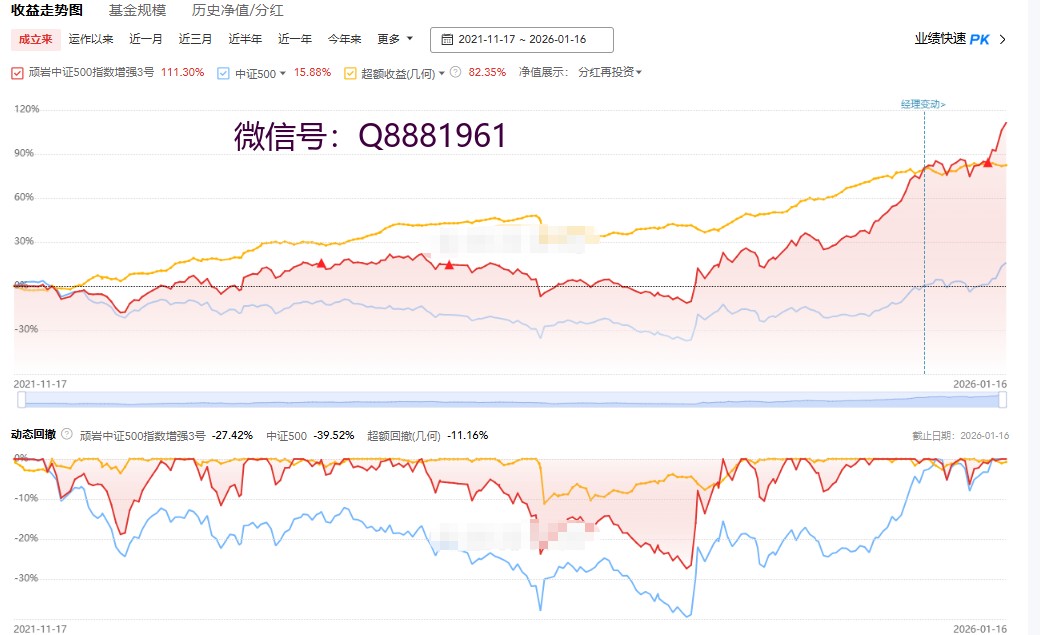Open the 更多 time range dropdown
Viewport: 1040px width, 635px height.
[x=395, y=40]
